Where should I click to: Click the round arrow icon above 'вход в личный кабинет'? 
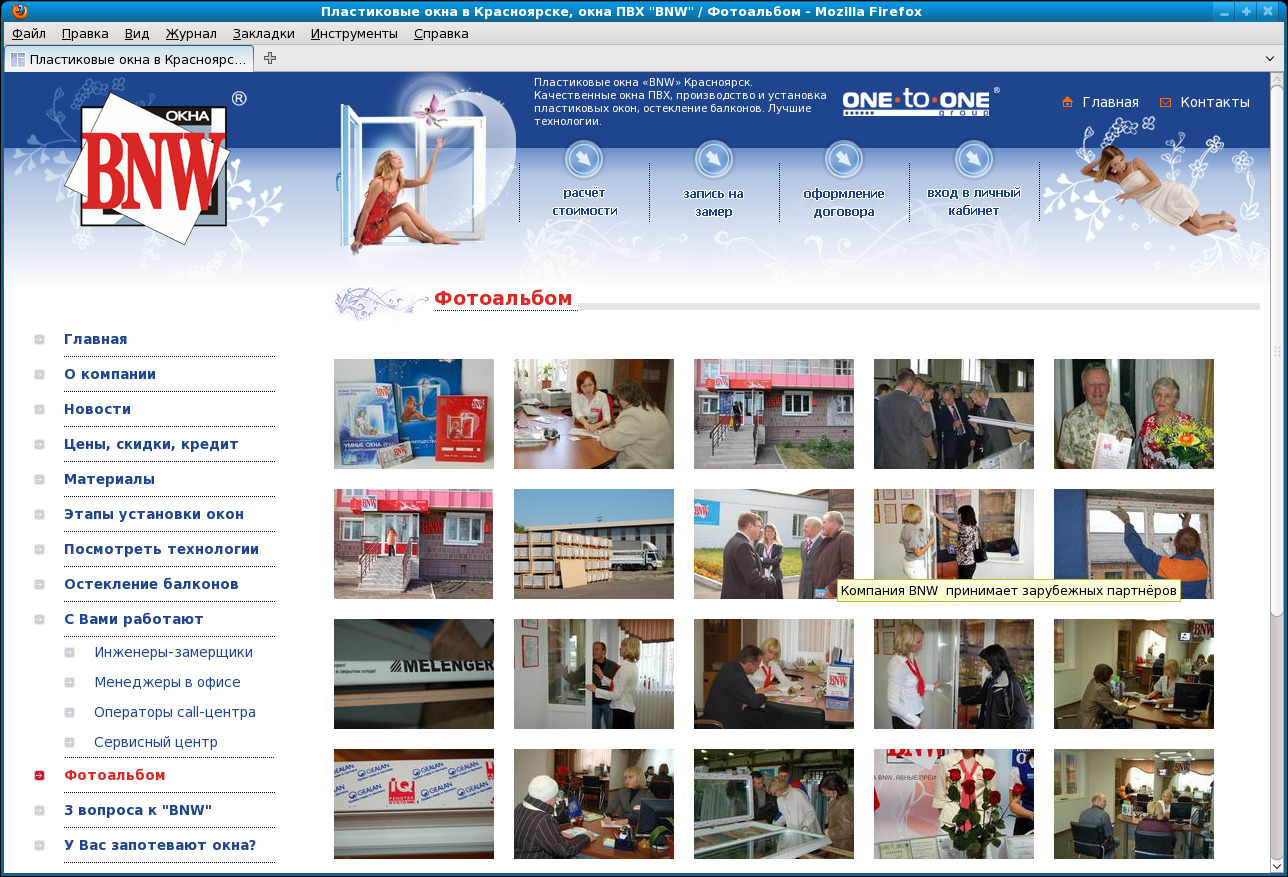[x=974, y=159]
